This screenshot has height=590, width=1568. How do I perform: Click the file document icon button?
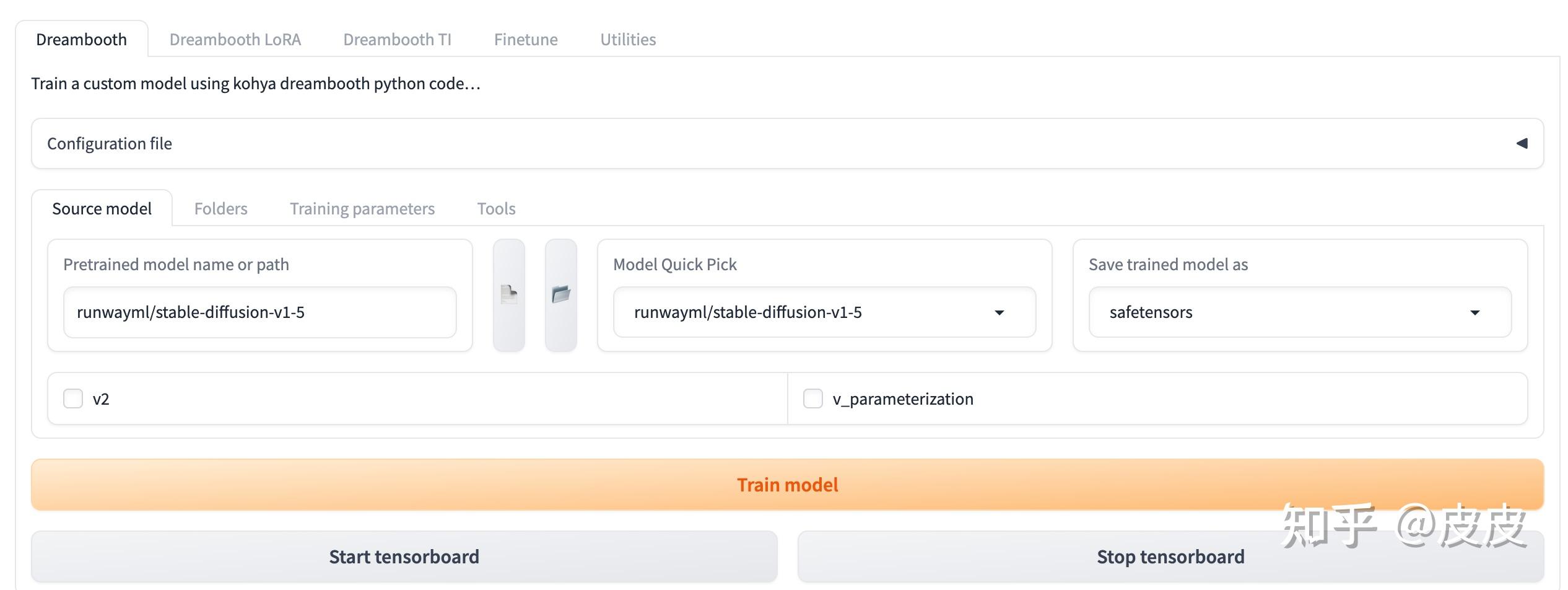508,295
